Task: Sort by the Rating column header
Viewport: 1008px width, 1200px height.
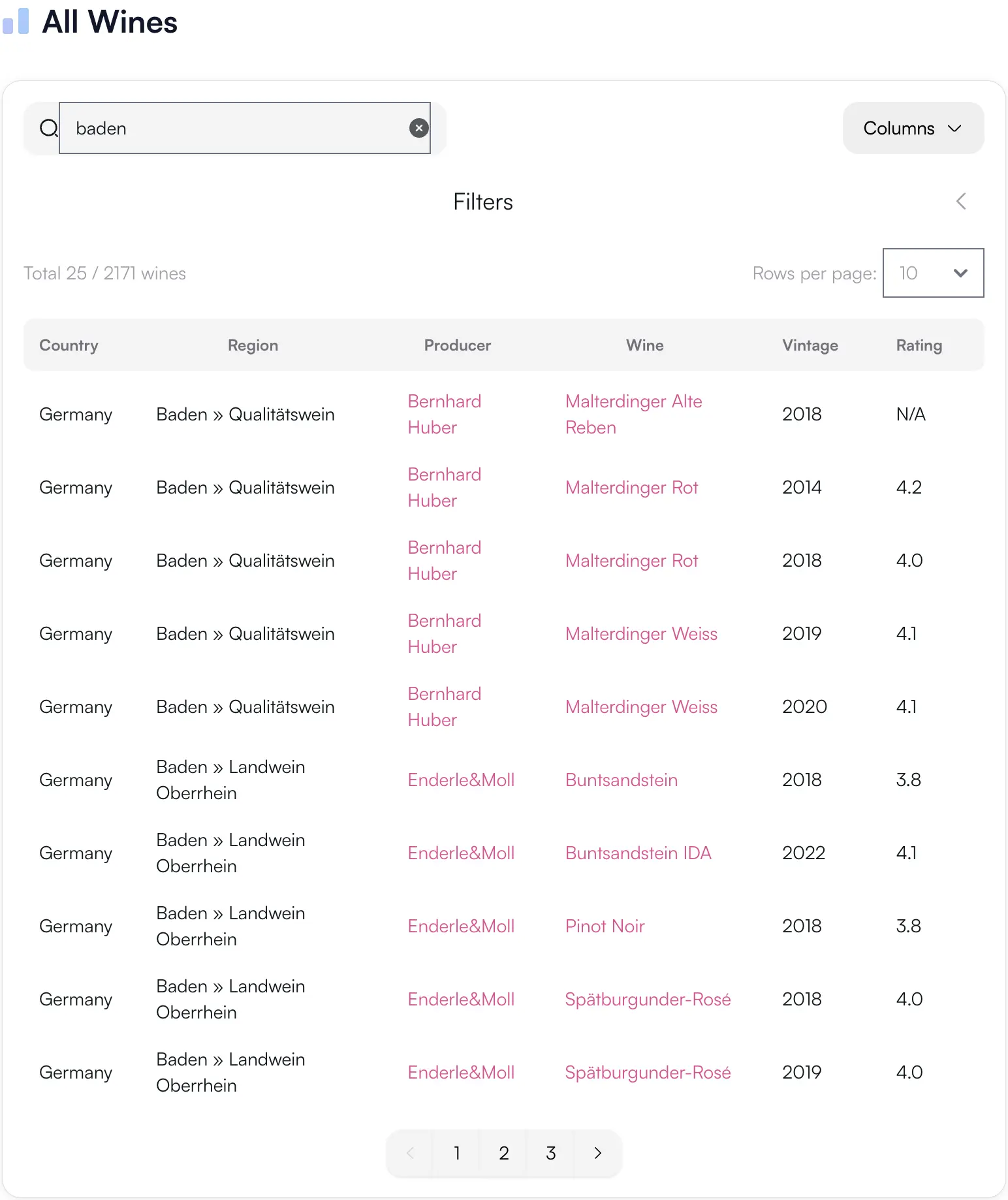Action: coord(919,345)
